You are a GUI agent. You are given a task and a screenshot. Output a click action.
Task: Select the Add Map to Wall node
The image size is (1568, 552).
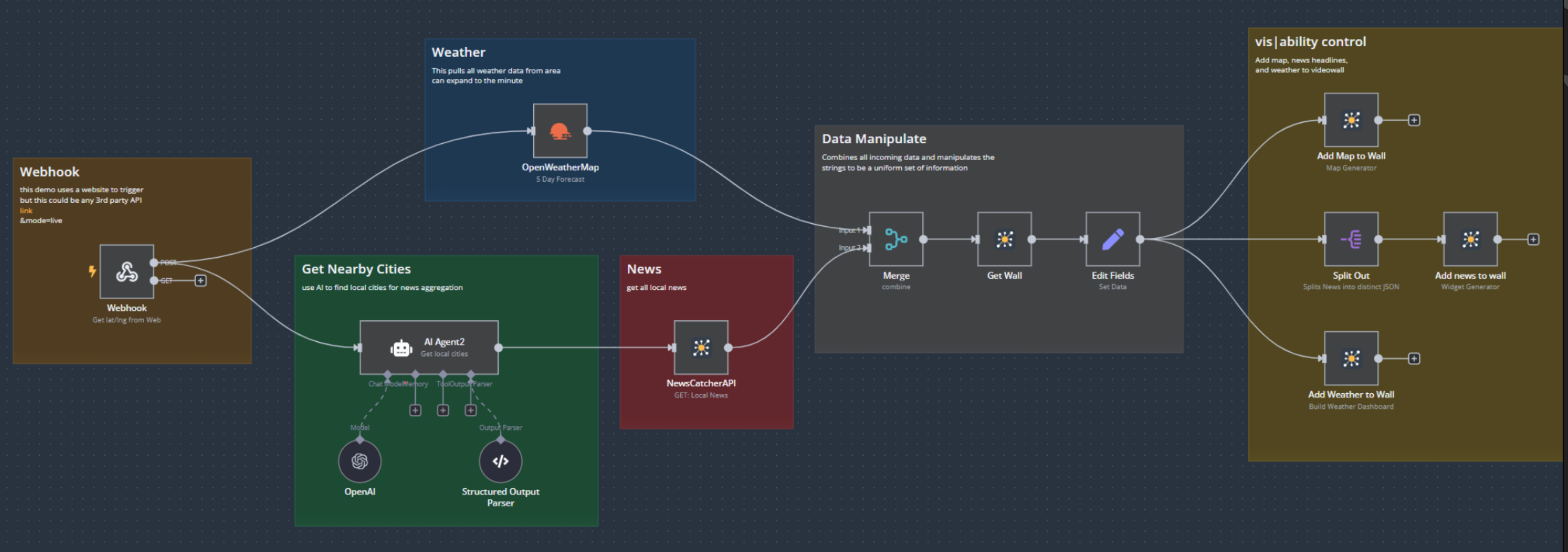pos(1351,120)
